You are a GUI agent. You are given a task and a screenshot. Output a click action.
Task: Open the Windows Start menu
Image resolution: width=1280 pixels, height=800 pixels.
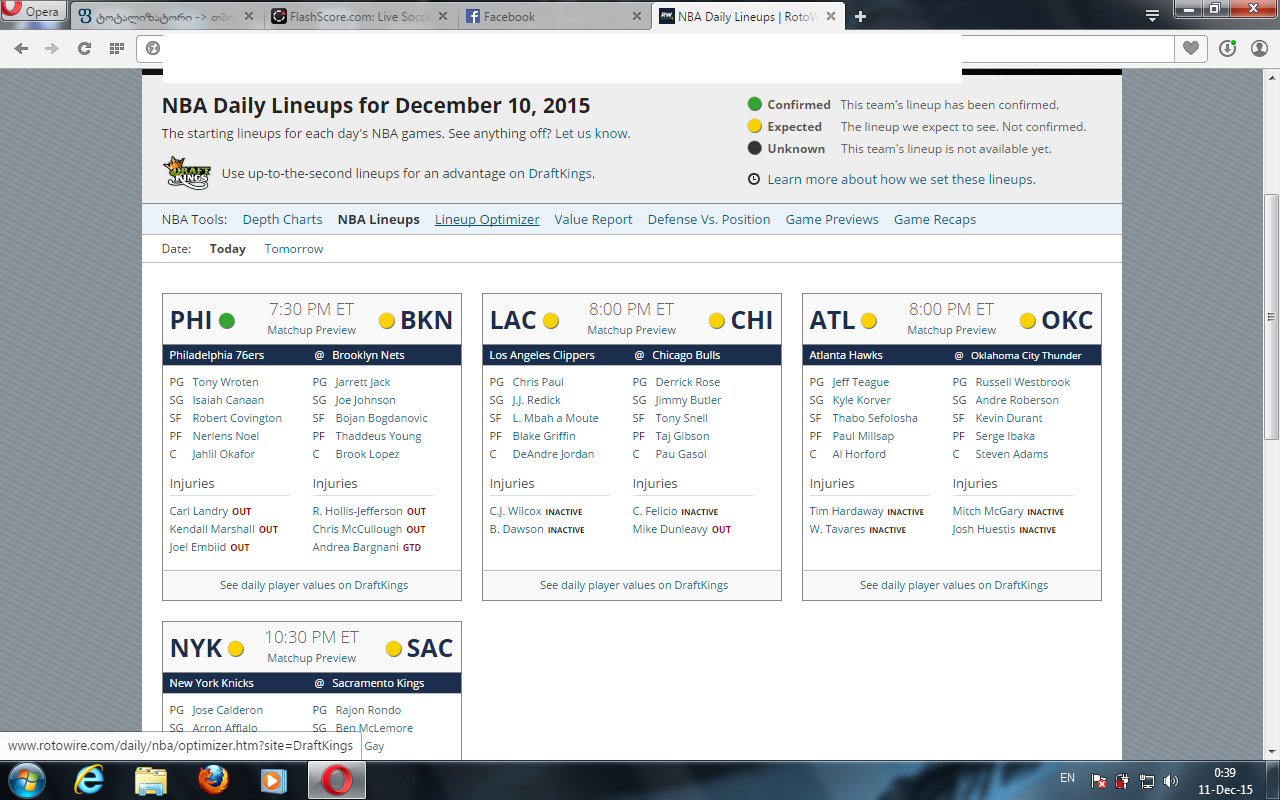(x=25, y=779)
